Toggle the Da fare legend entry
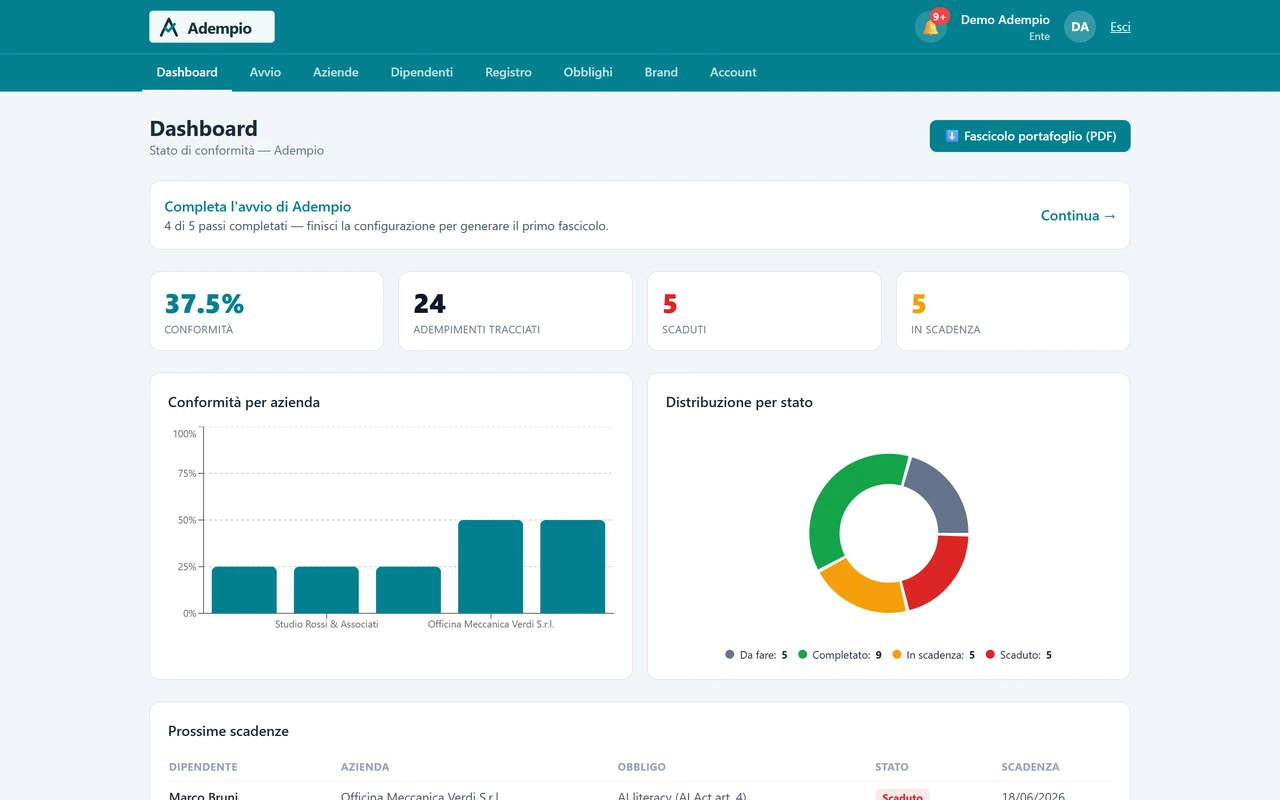The height and width of the screenshot is (800, 1280). 756,655
